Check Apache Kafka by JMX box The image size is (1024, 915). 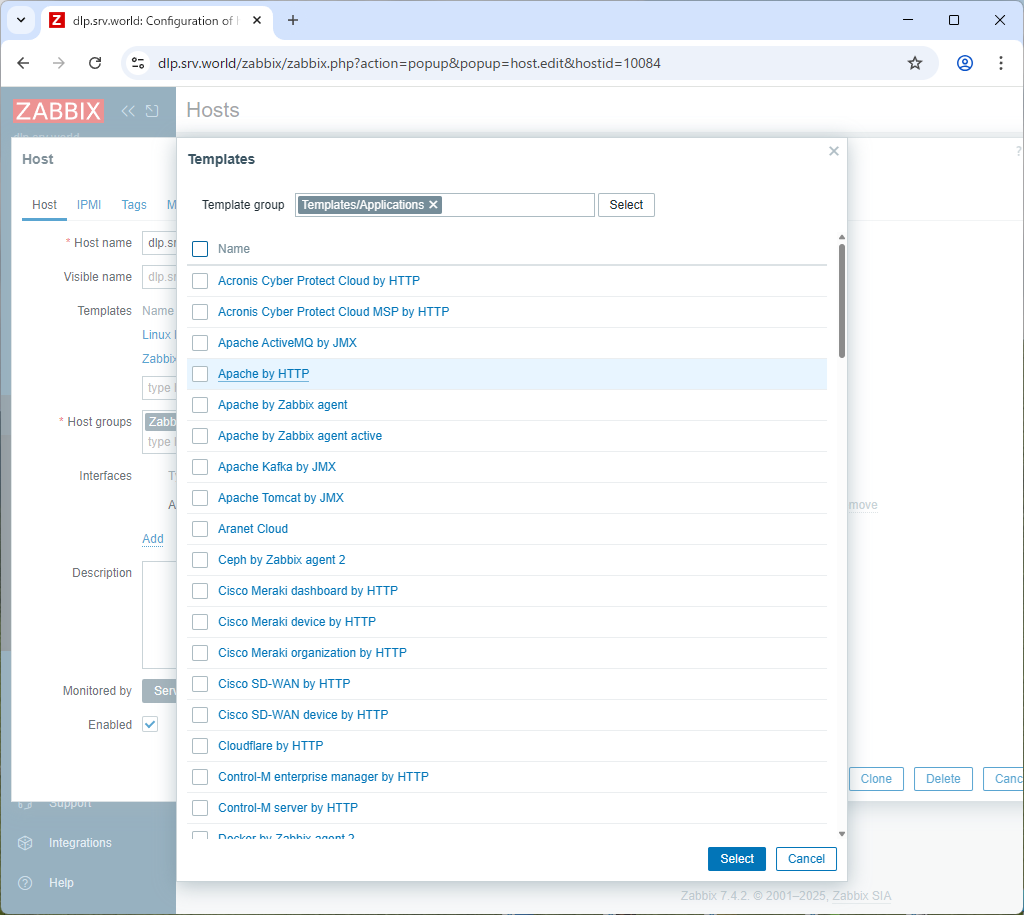tap(200, 467)
